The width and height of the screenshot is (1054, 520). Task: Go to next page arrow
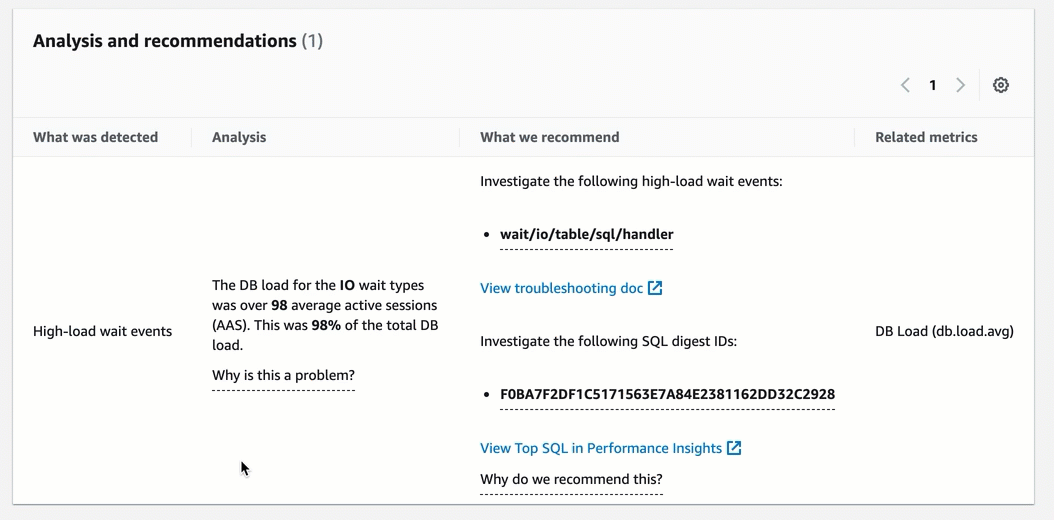coord(960,85)
